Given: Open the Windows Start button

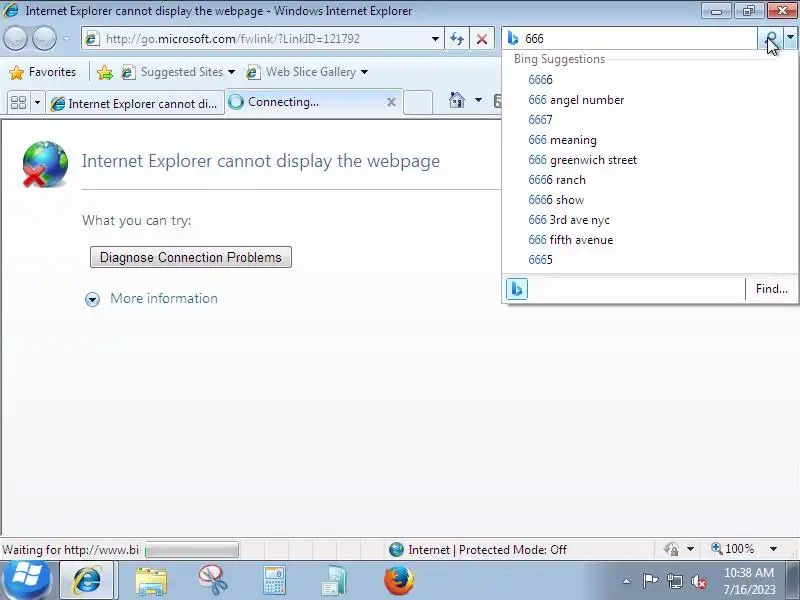Looking at the screenshot, I should coord(27,579).
